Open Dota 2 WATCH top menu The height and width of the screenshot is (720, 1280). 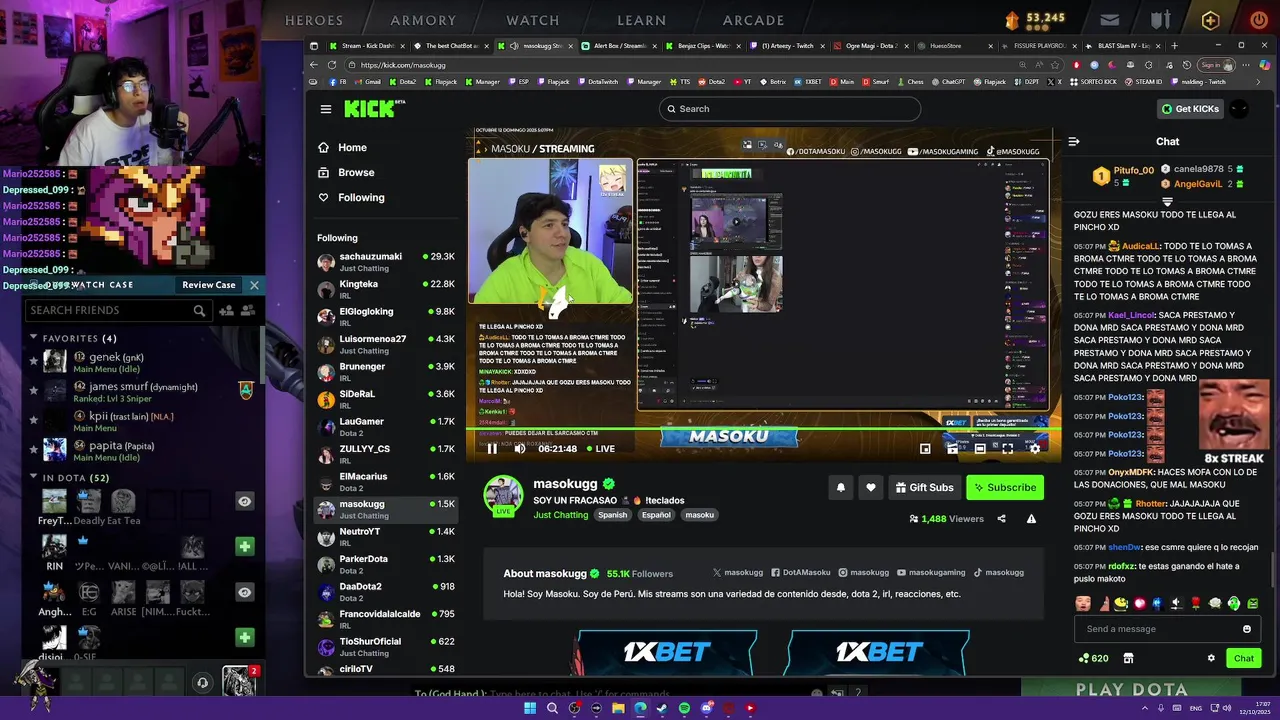coord(533,20)
